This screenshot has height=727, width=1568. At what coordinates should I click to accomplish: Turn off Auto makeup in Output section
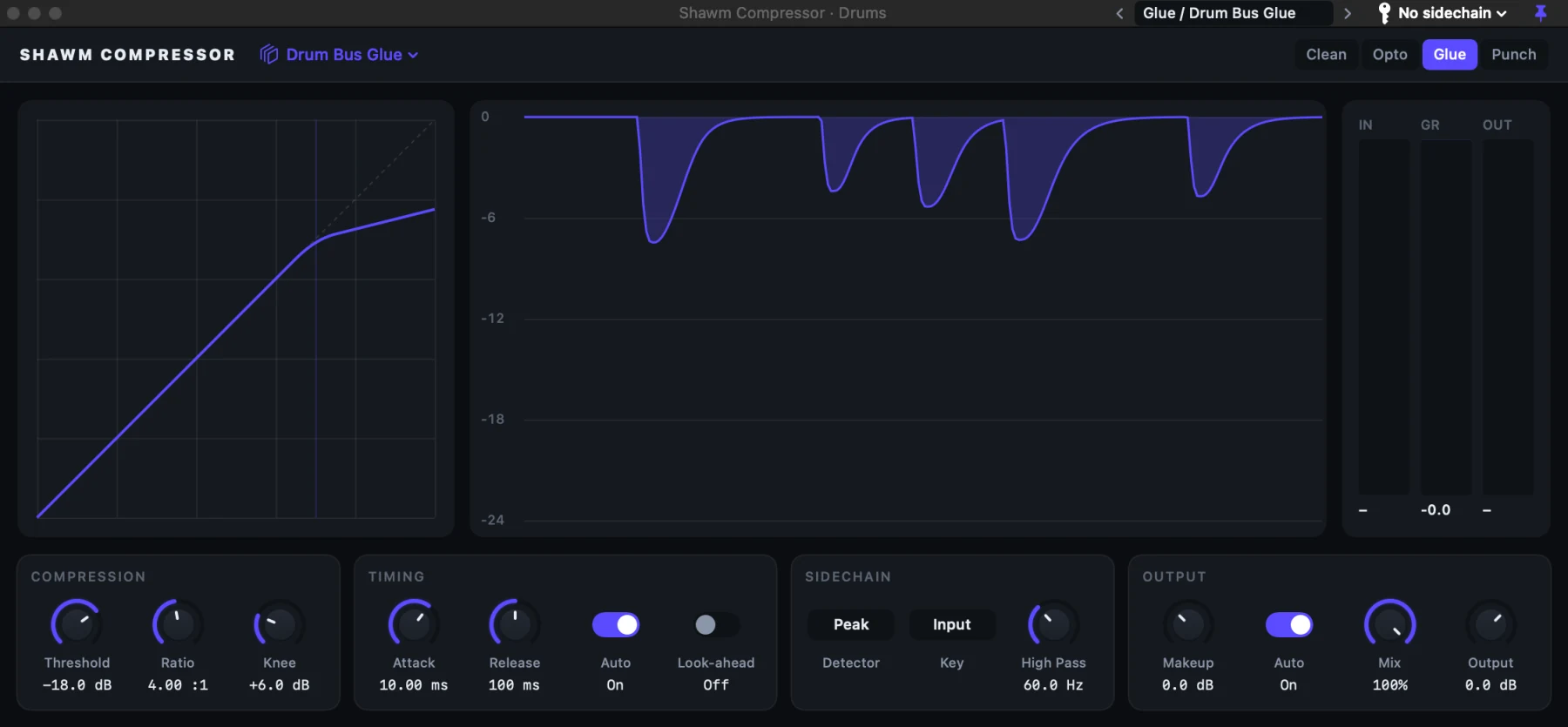pyautogui.click(x=1289, y=624)
